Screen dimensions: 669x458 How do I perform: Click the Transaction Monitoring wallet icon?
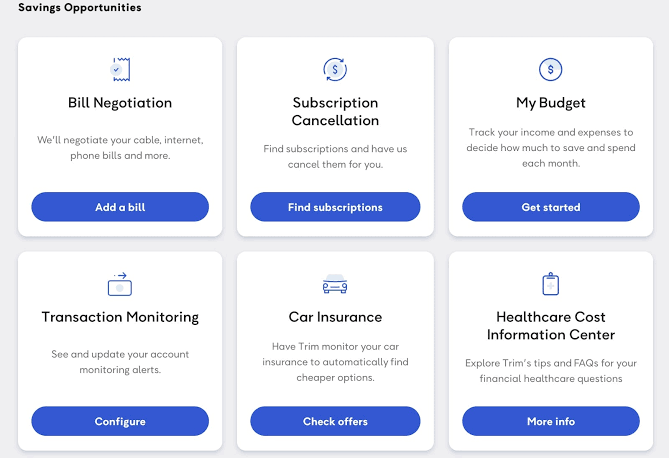(x=120, y=284)
